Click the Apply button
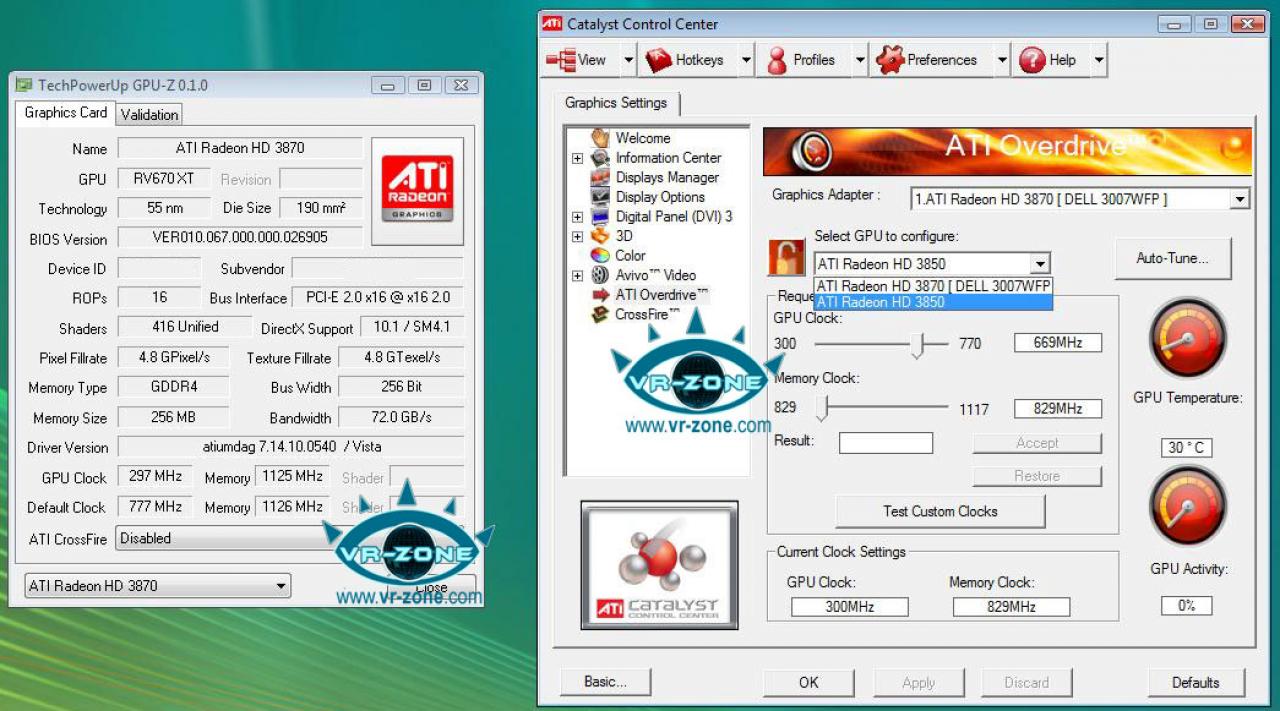 tap(919, 682)
